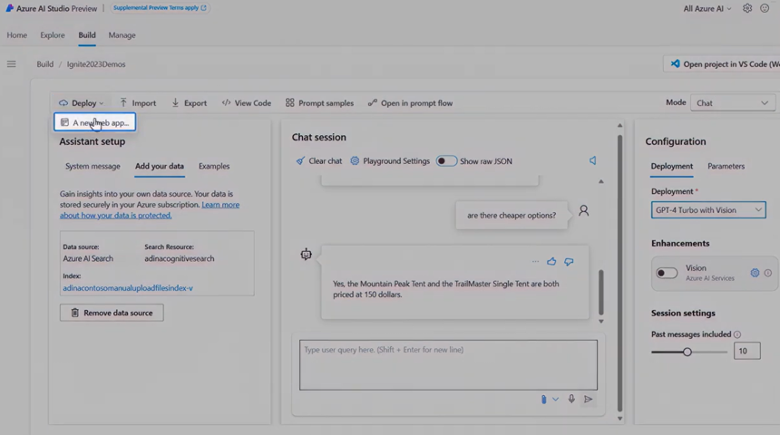Click Open project in VS Code button
780x435 pixels.
[724, 64]
